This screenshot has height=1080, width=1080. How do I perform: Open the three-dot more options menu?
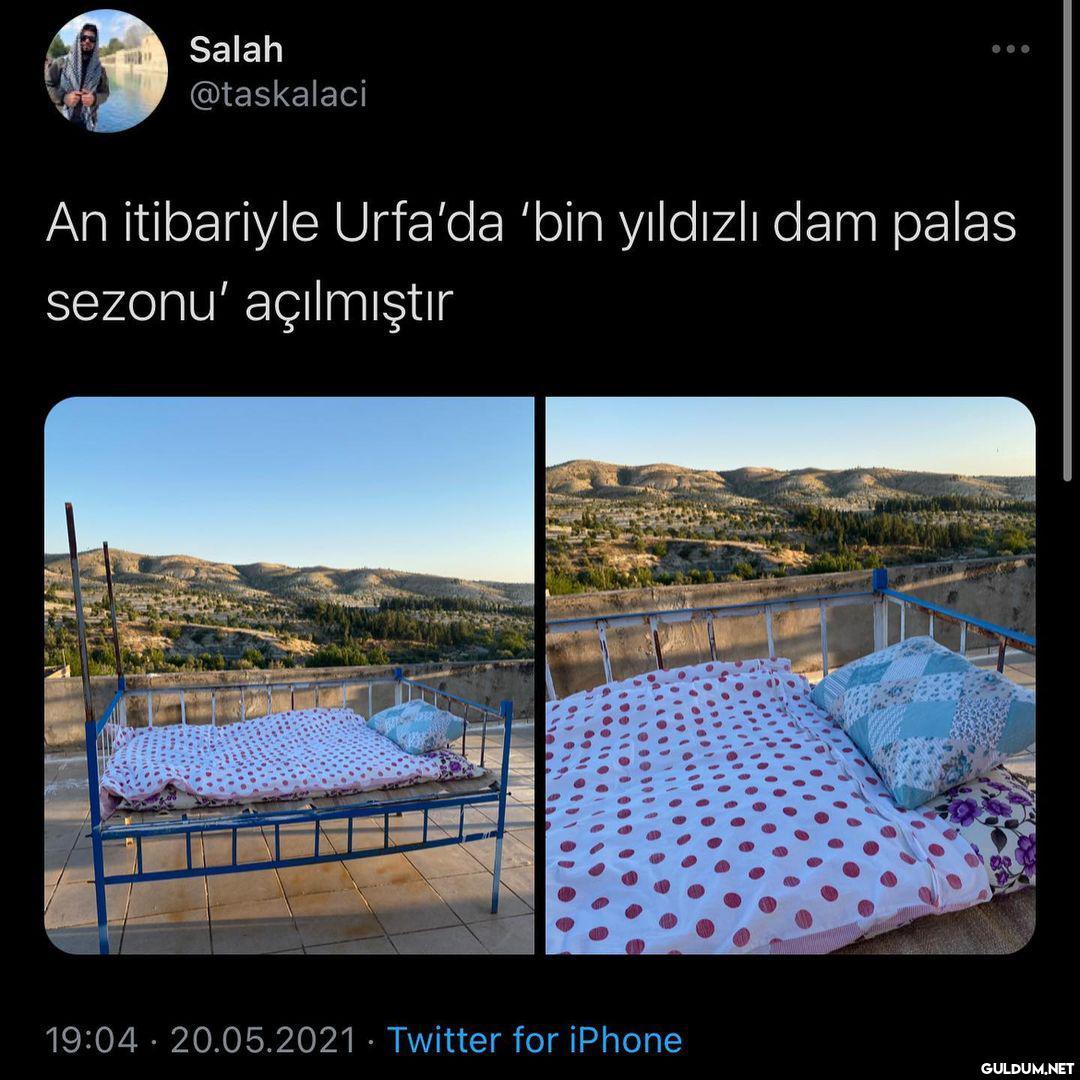[1010, 49]
